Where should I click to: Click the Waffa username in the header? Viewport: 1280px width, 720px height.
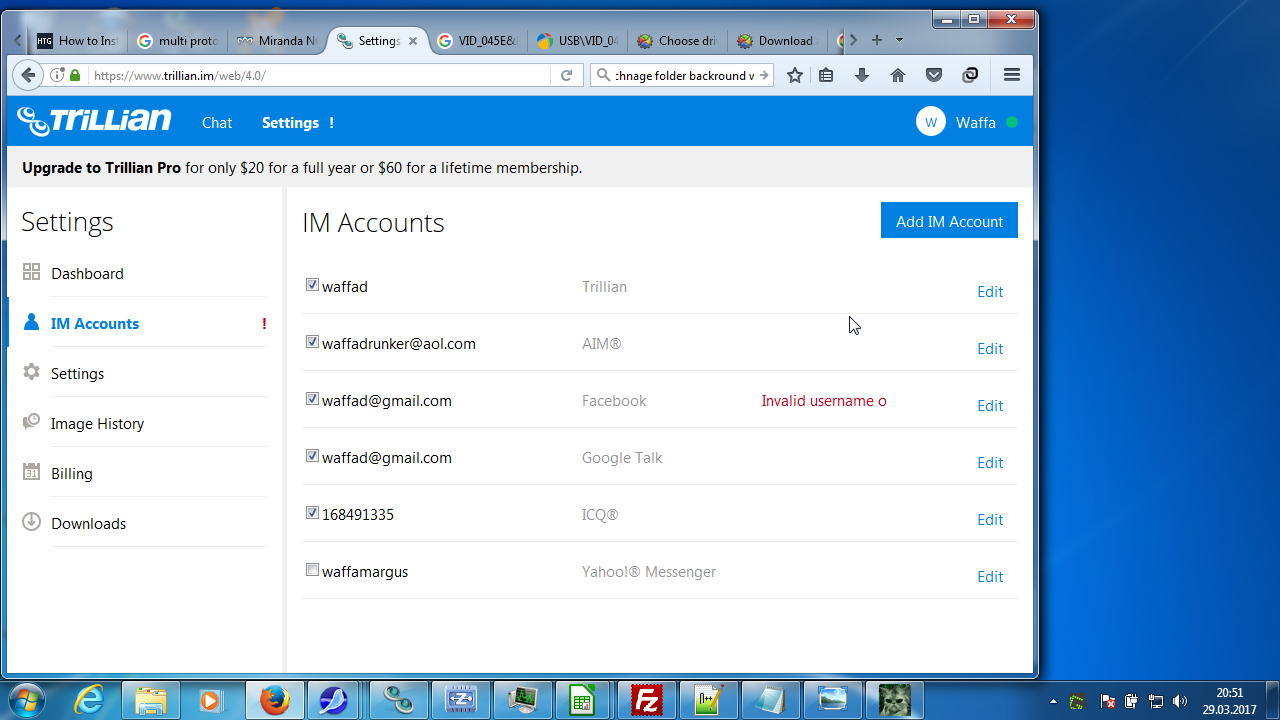pos(976,122)
